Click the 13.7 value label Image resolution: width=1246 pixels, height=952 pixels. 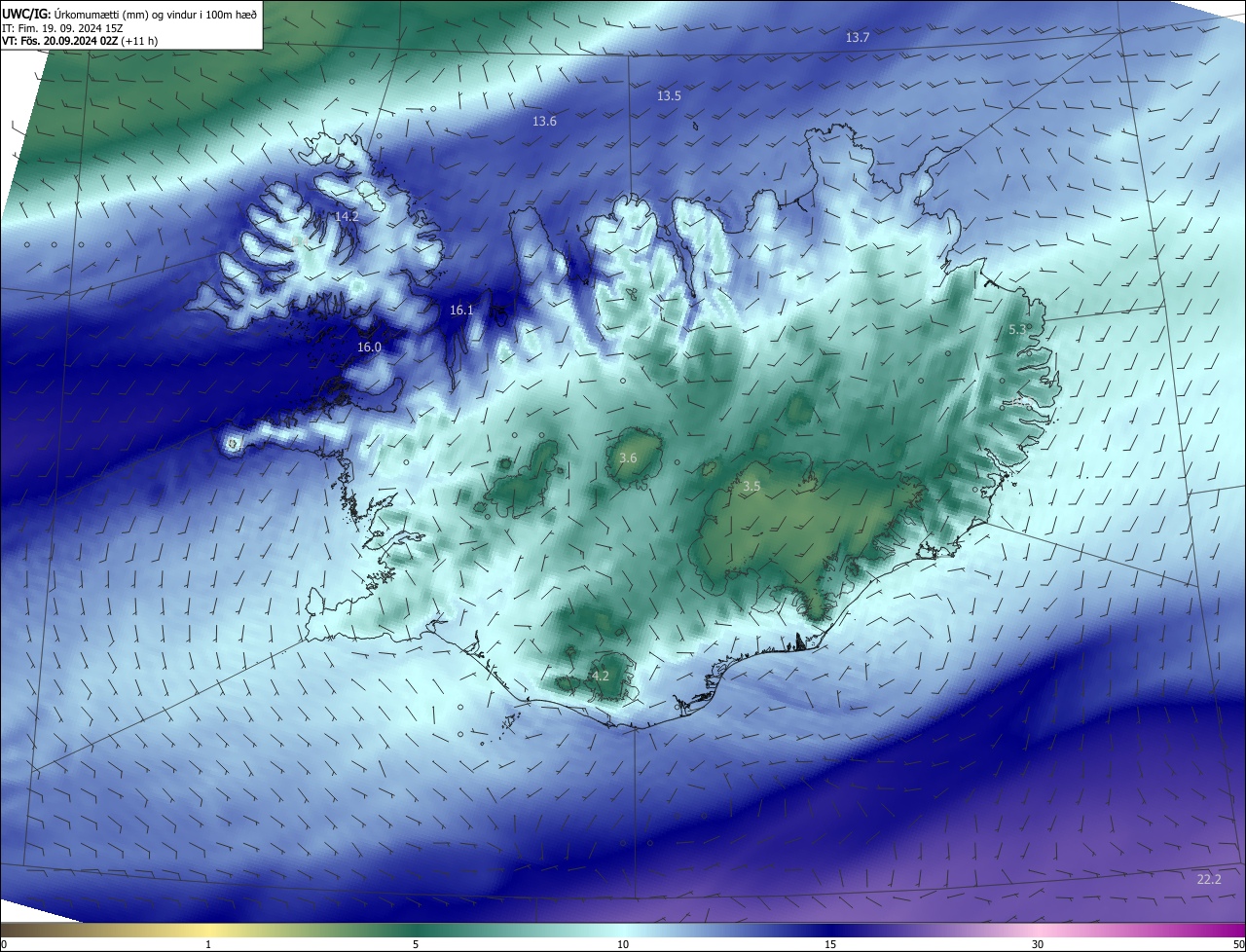[858, 37]
